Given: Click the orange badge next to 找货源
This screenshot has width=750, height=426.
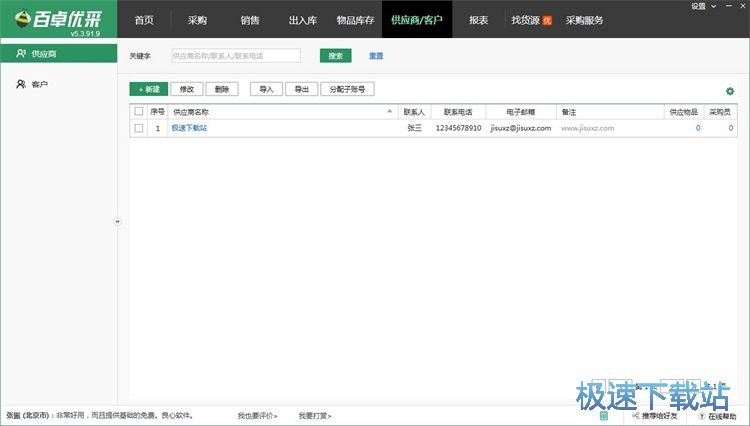Looking at the screenshot, I should point(547,21).
